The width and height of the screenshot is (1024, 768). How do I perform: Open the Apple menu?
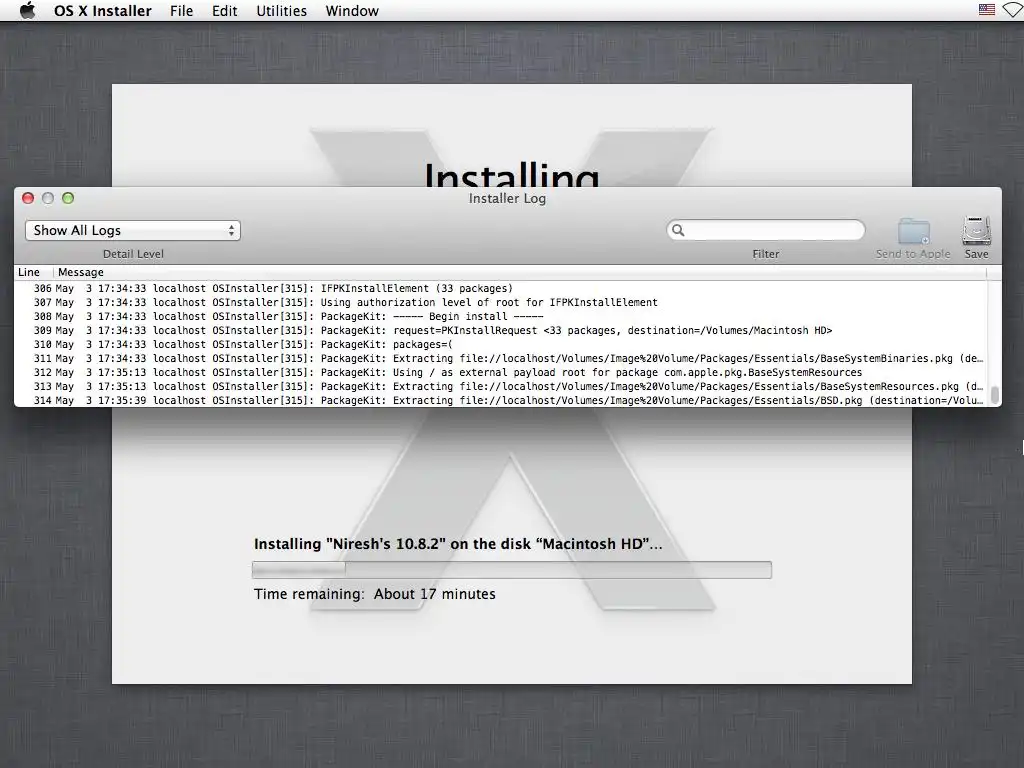pos(27,10)
